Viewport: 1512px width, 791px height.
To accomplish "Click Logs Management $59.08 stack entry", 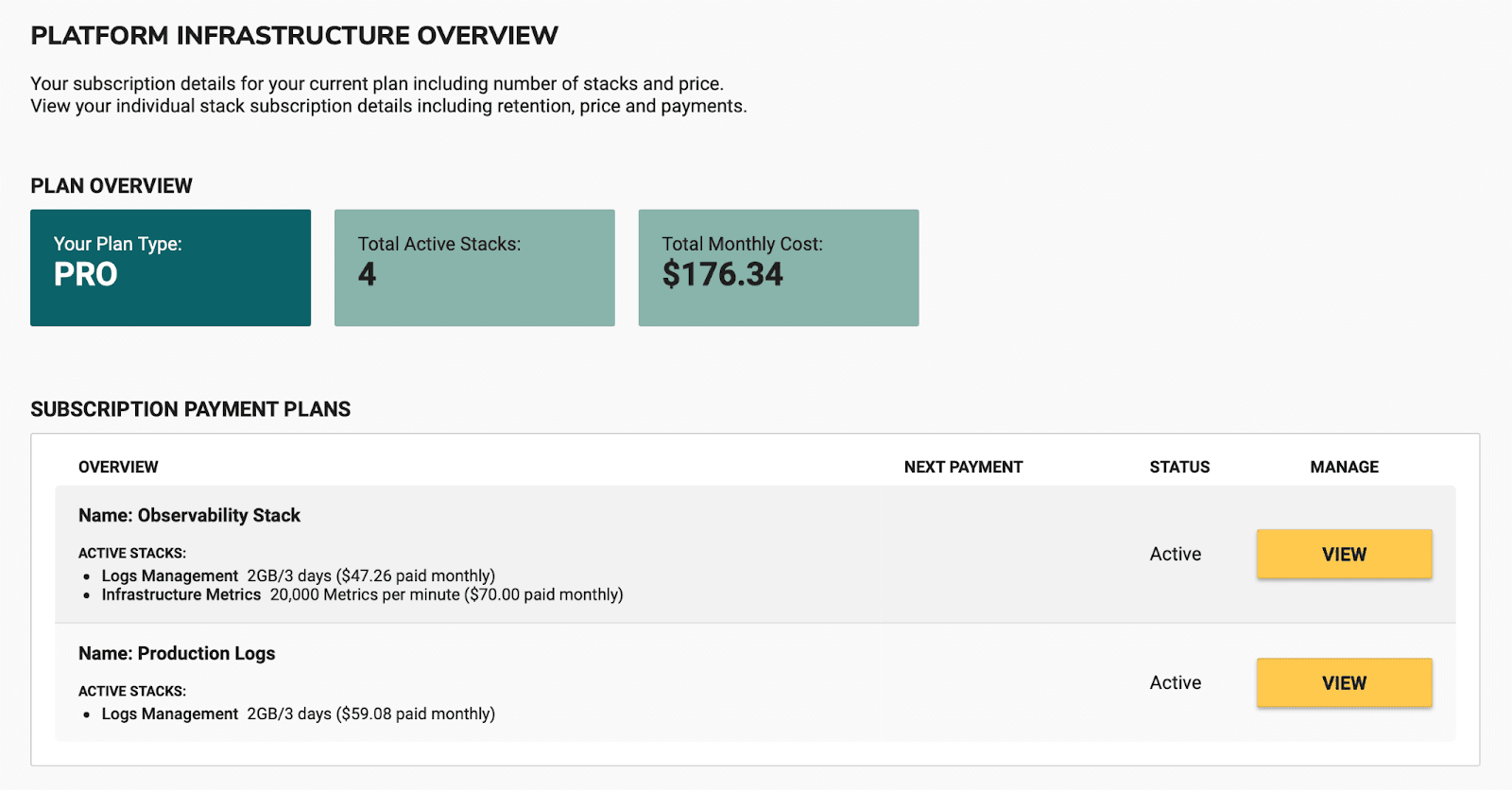I will point(298,714).
